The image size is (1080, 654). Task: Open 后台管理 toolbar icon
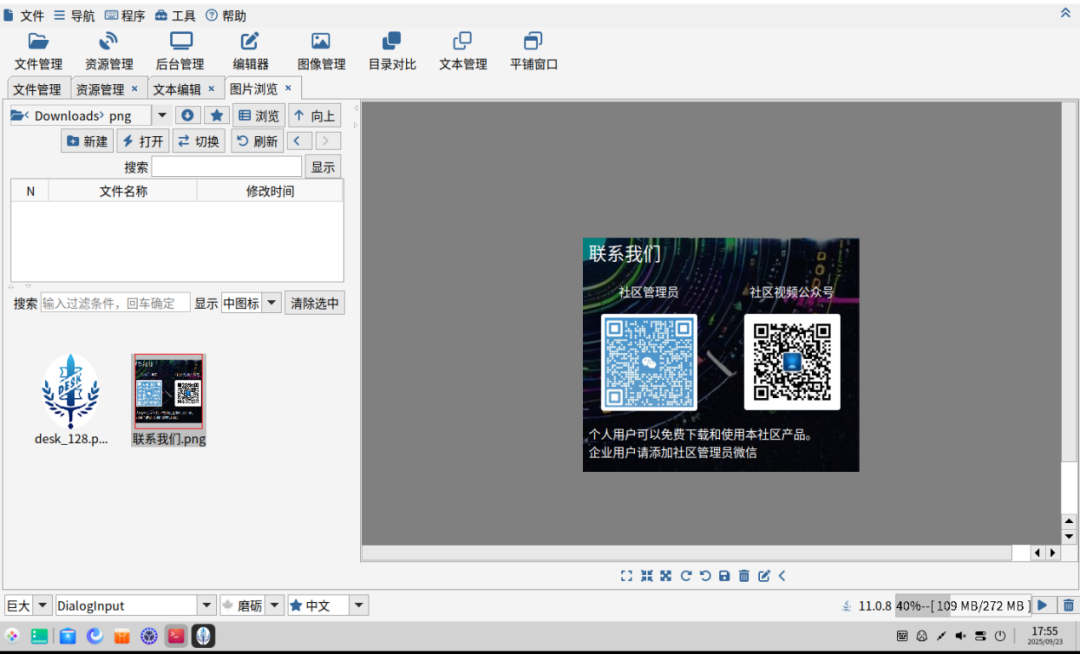pyautogui.click(x=180, y=51)
